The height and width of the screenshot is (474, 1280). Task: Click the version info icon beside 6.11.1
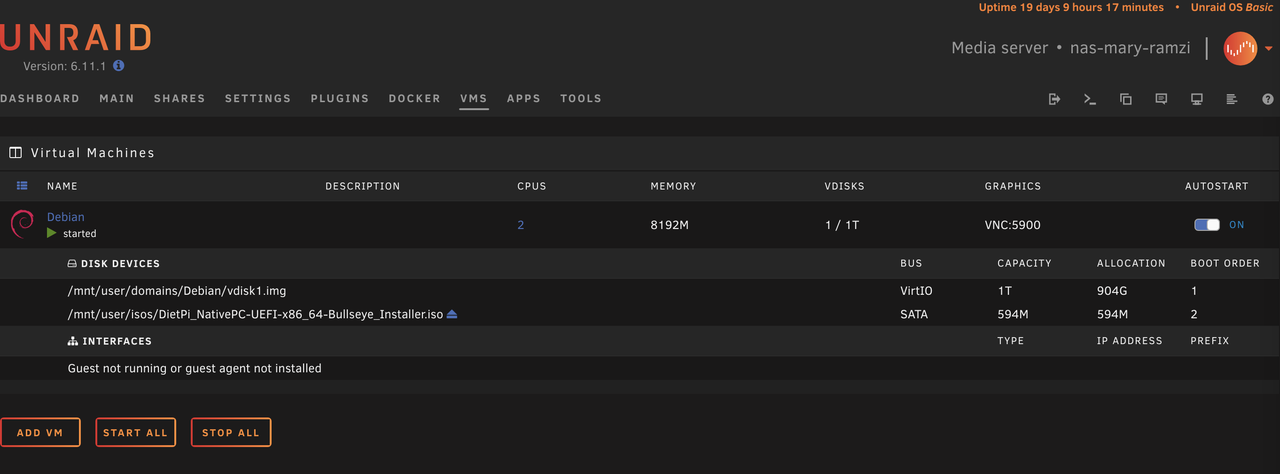pyautogui.click(x=119, y=65)
